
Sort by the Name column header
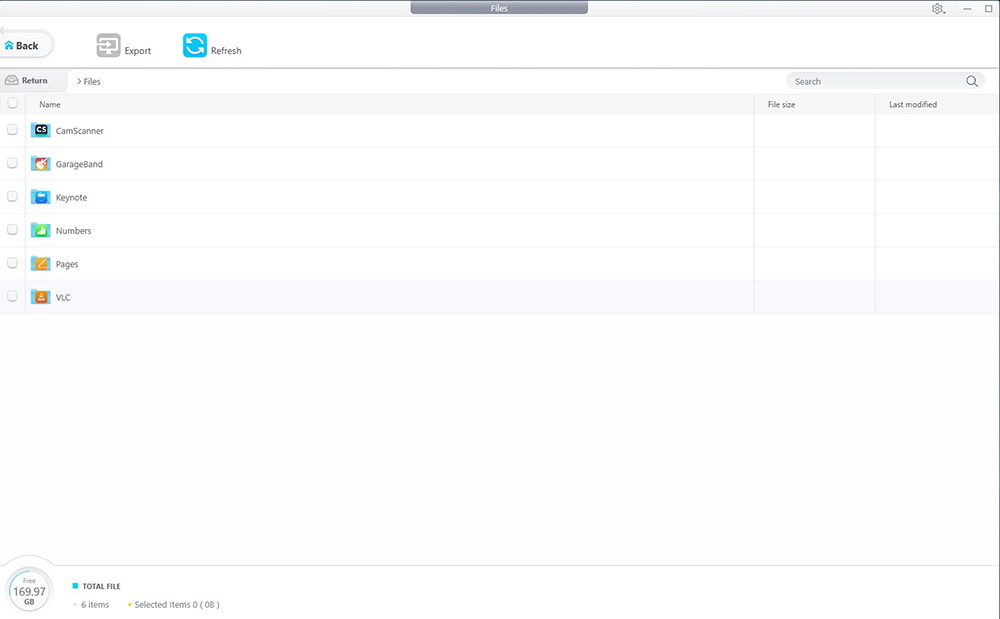(x=50, y=105)
